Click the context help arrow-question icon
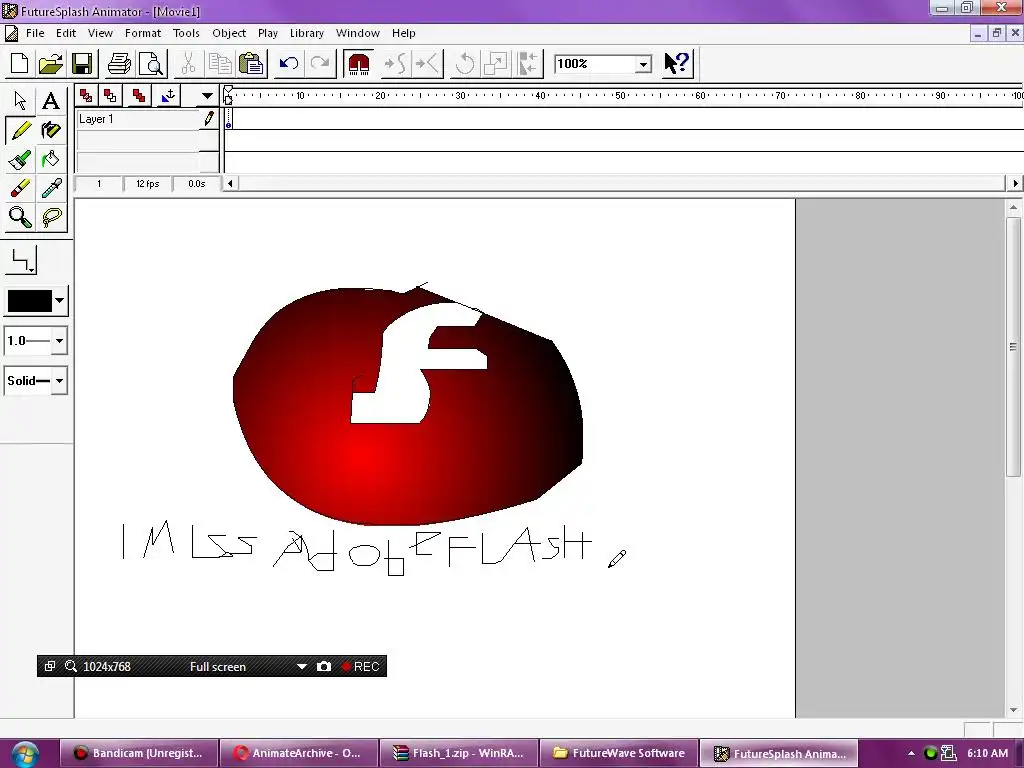Viewport: 1024px width, 768px height. pos(677,64)
